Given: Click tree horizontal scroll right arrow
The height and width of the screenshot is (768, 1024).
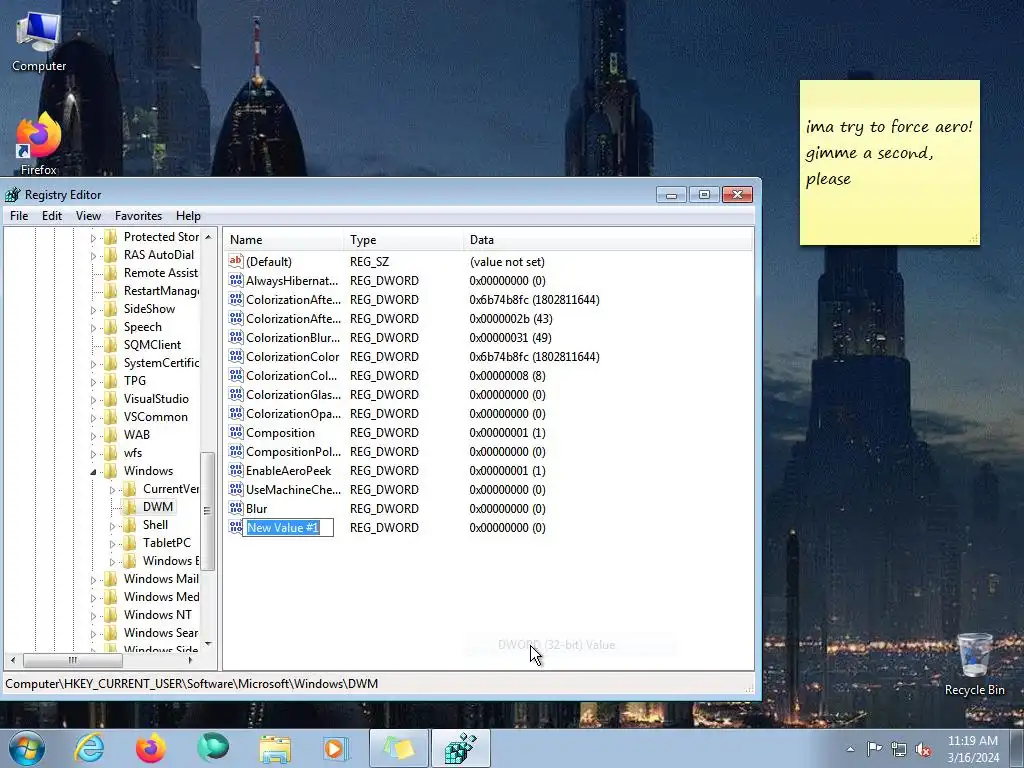Looking at the screenshot, I should click(190, 660).
